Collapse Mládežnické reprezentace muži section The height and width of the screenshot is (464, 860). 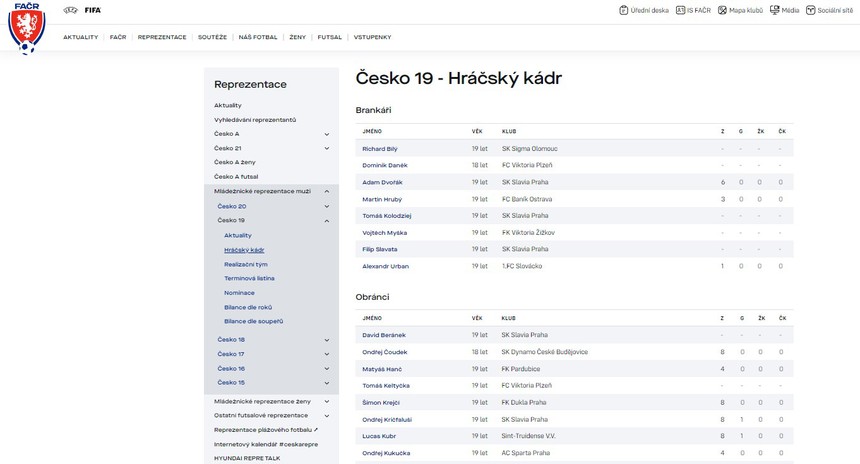click(326, 191)
